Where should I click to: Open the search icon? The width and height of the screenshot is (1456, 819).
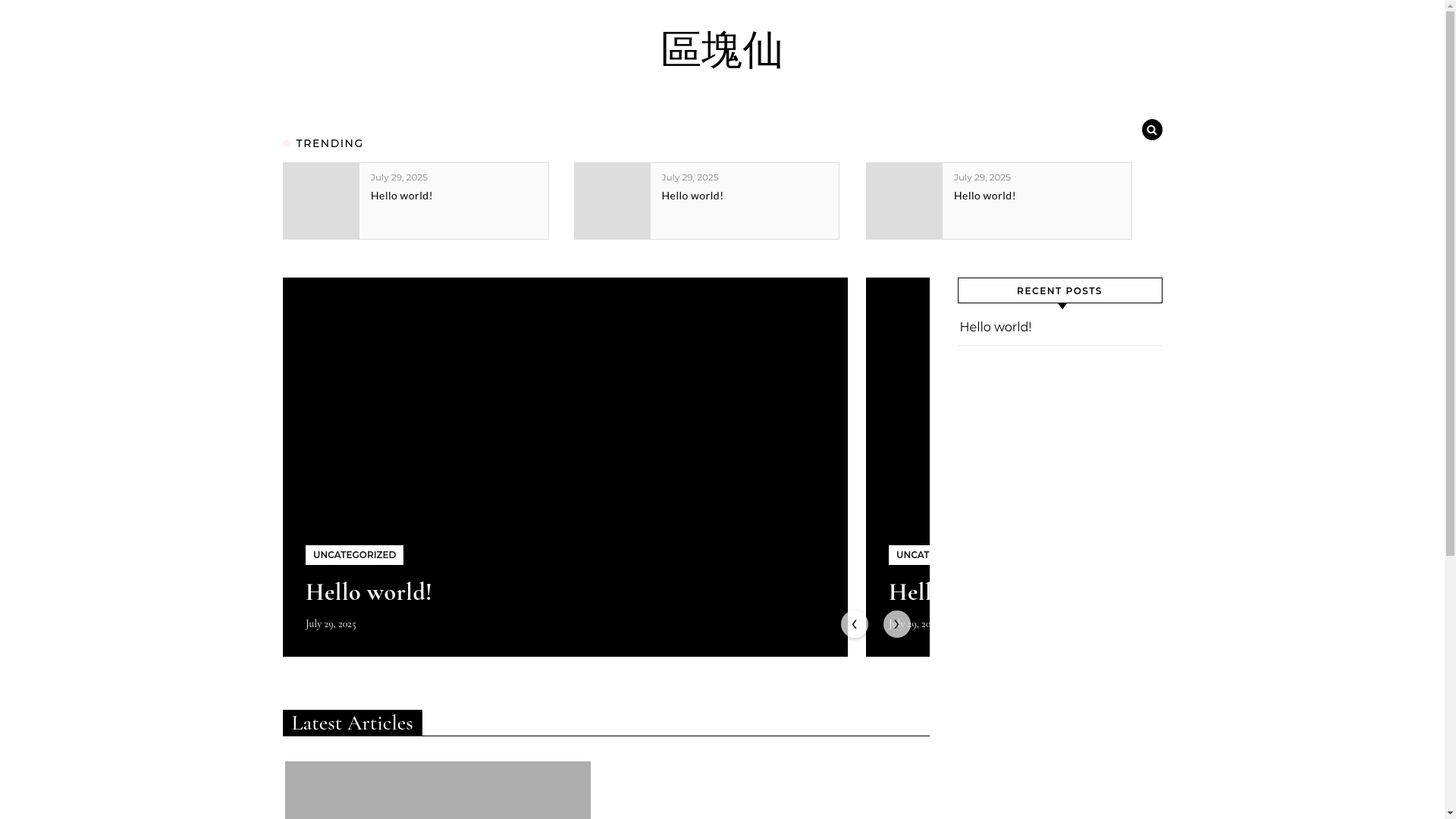1151,130
